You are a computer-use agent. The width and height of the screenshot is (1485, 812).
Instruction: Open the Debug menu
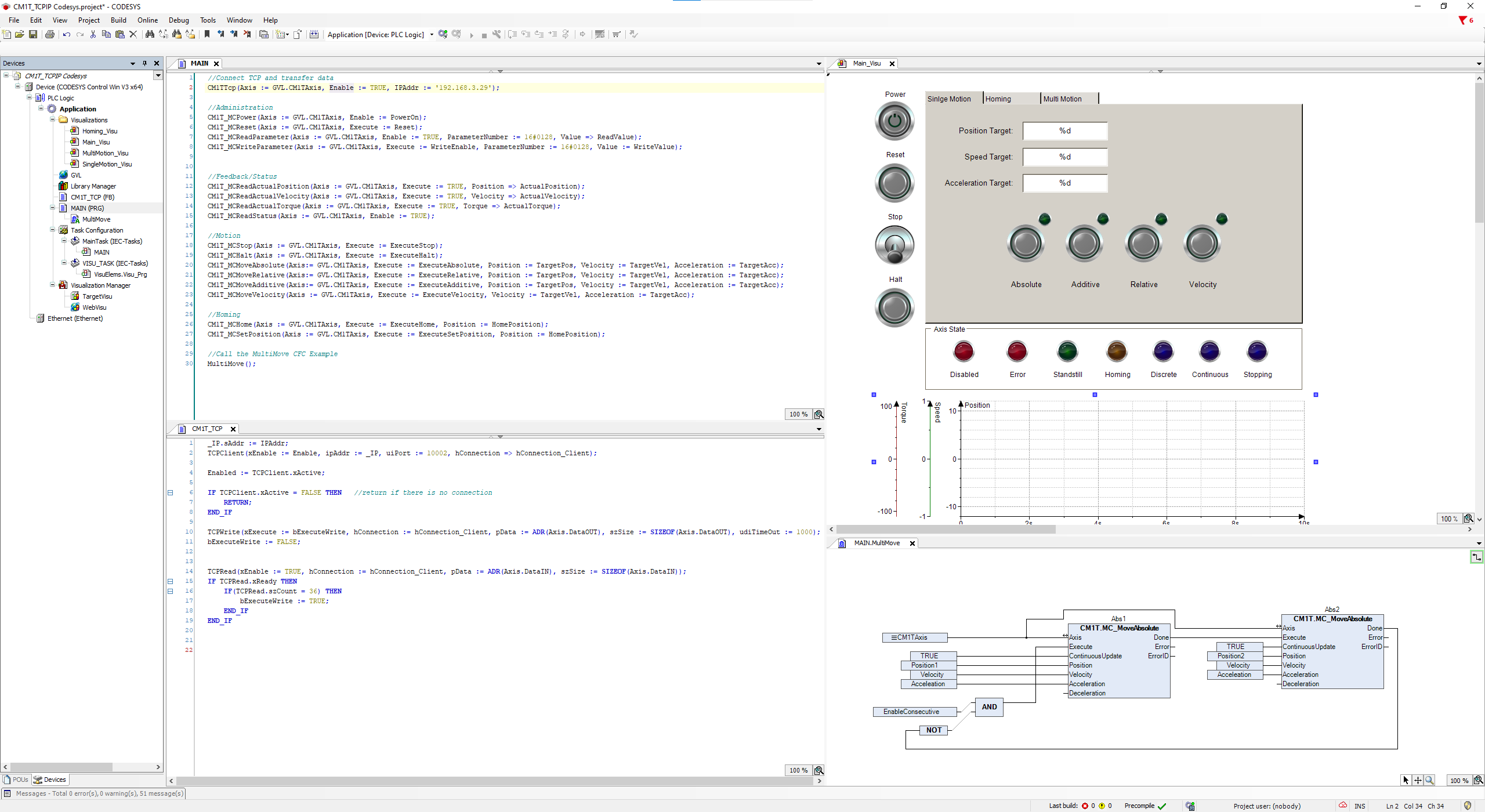pyautogui.click(x=179, y=20)
